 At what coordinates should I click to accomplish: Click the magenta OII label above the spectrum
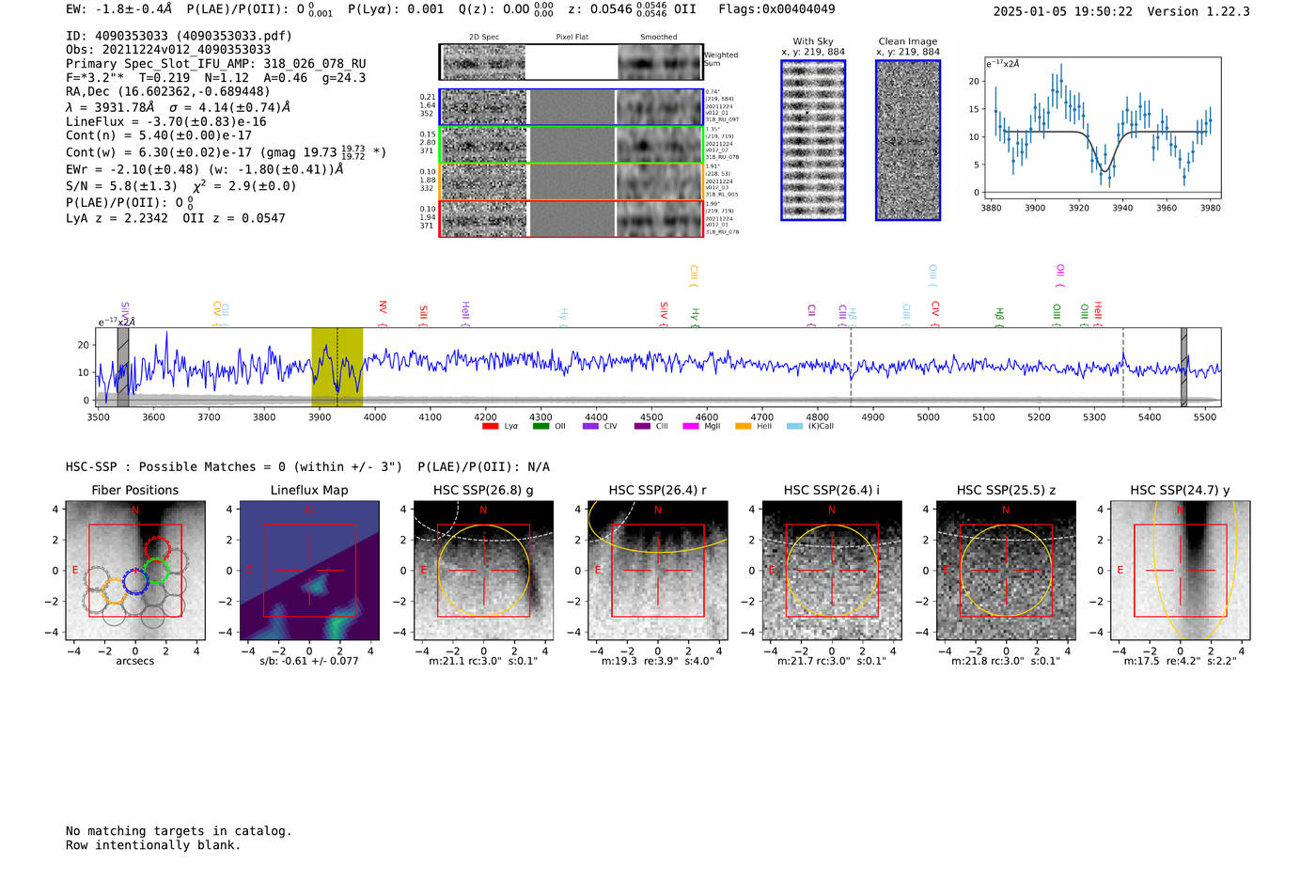[x=1060, y=276]
